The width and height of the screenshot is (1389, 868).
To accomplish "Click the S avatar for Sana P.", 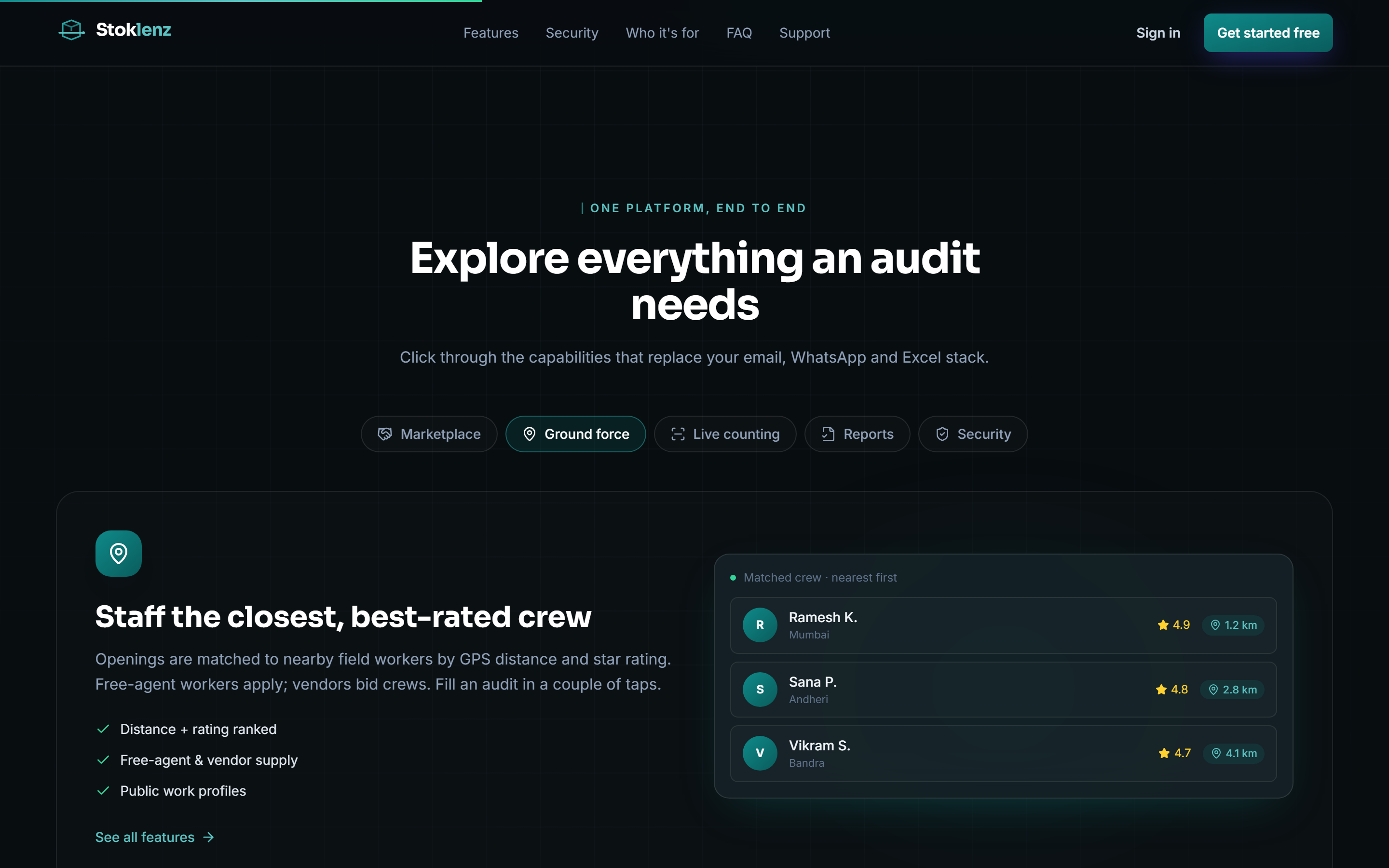I will (759, 690).
